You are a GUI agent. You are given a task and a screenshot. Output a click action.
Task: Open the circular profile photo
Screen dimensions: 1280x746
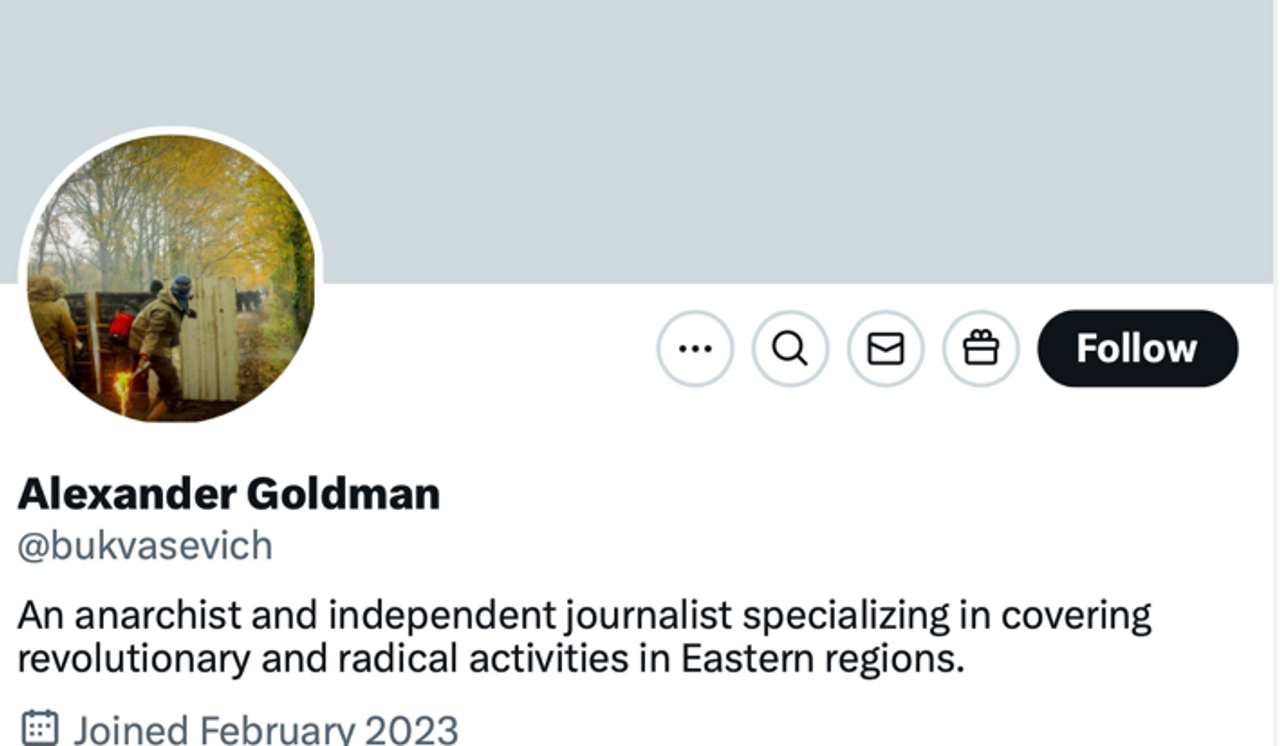171,277
